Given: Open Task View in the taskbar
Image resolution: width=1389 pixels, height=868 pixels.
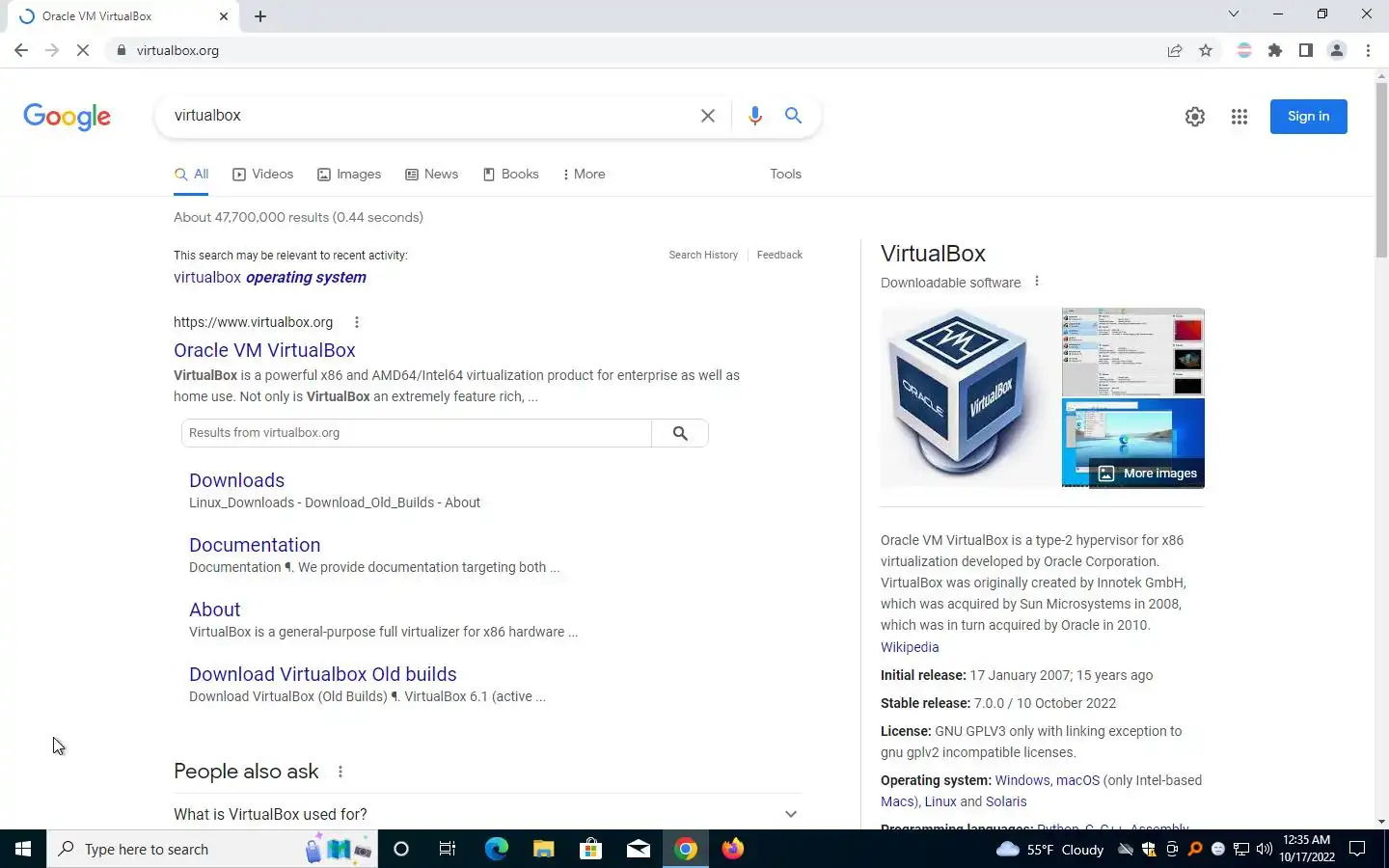Looking at the screenshot, I should click(x=448, y=849).
